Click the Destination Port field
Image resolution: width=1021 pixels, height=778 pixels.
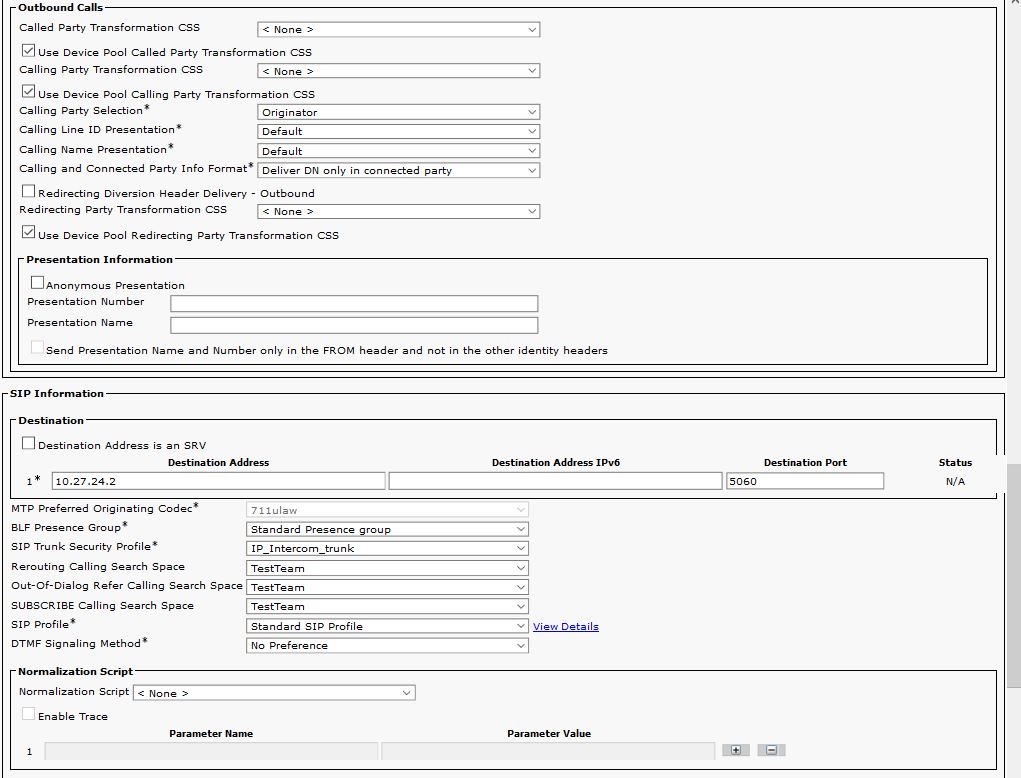(x=804, y=481)
